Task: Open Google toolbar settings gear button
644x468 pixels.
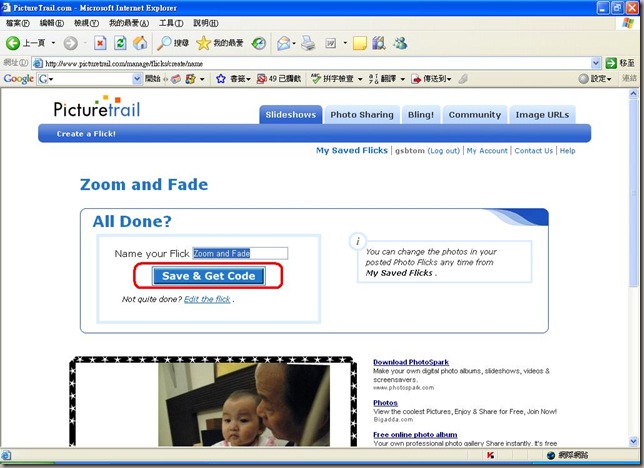Action: (595, 78)
